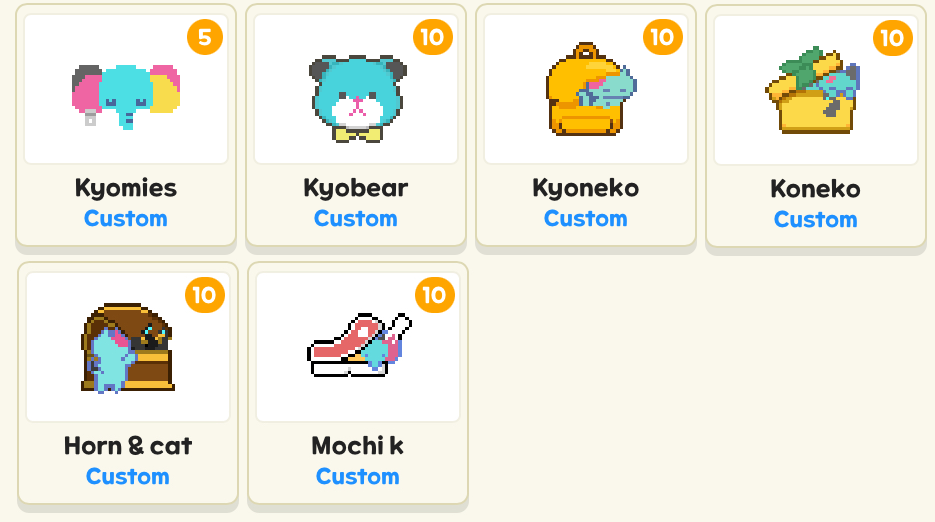Click the Custom link under Kyoneko

586,218
